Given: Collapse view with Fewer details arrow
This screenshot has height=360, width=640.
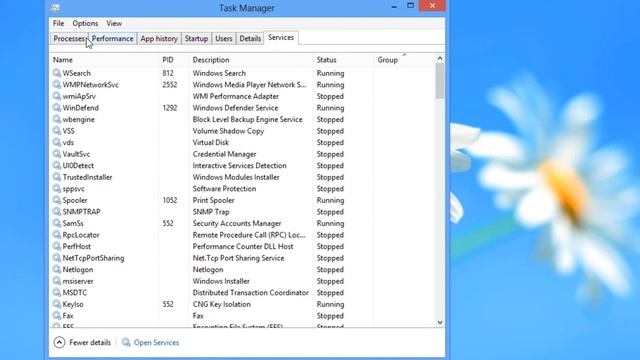Looking at the screenshot, I should click(x=59, y=342).
